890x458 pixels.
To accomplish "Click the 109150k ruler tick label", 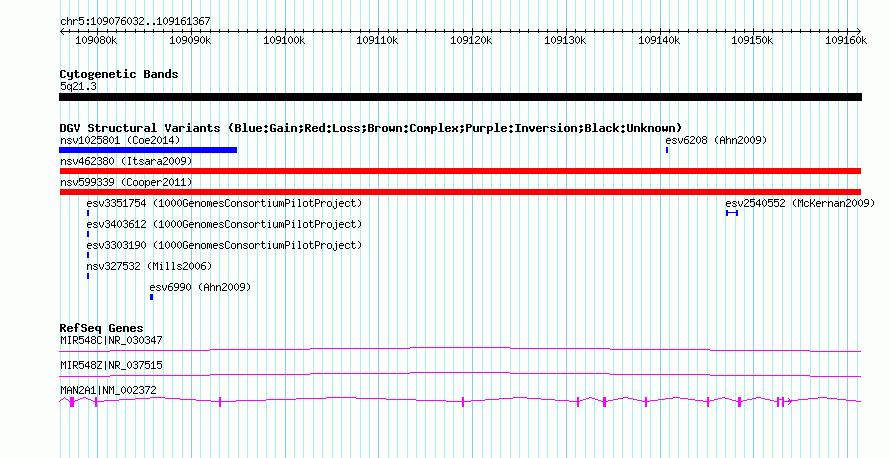I will tap(752, 40).
